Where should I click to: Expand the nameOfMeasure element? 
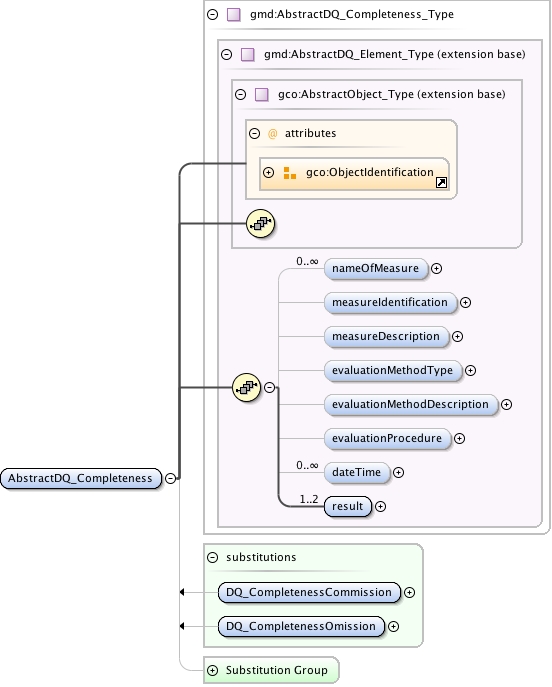(x=436, y=269)
